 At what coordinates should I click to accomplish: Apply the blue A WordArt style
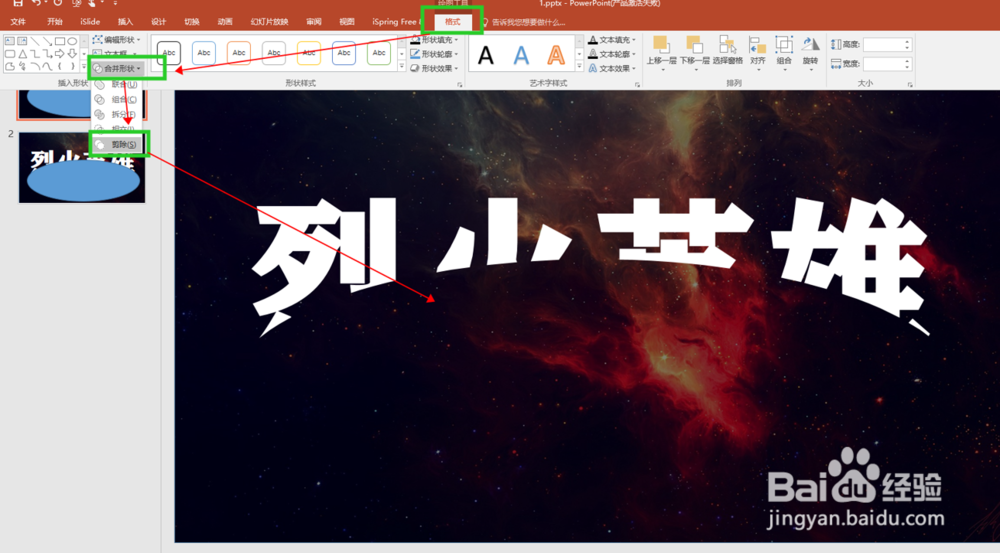(x=521, y=55)
